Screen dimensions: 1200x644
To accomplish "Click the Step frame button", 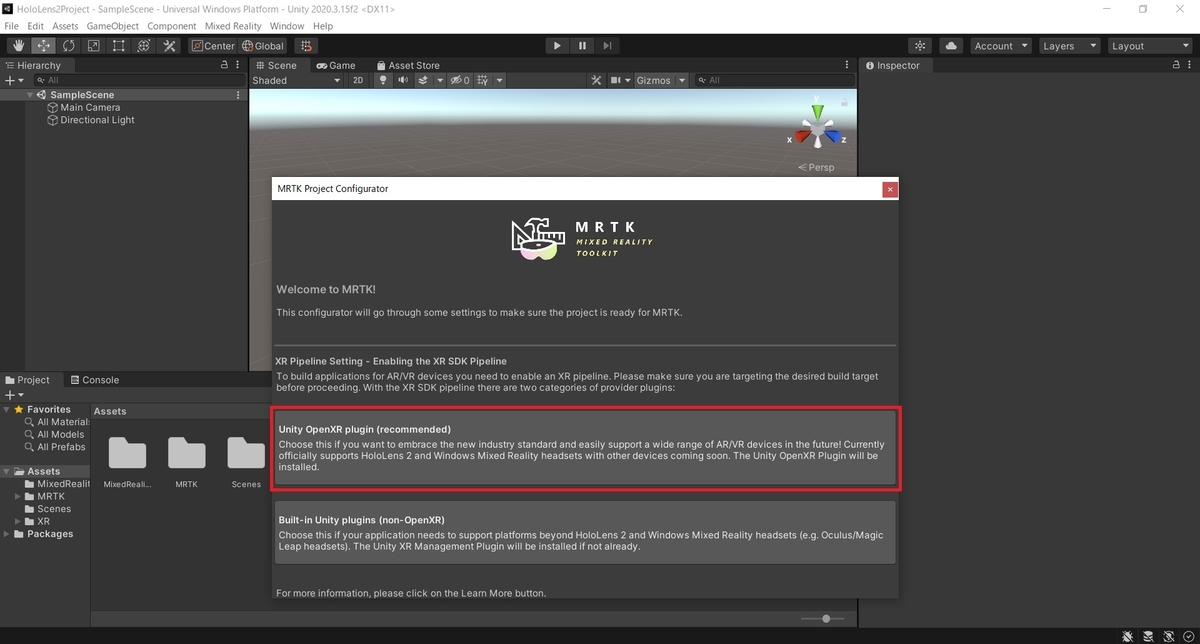I will (607, 45).
